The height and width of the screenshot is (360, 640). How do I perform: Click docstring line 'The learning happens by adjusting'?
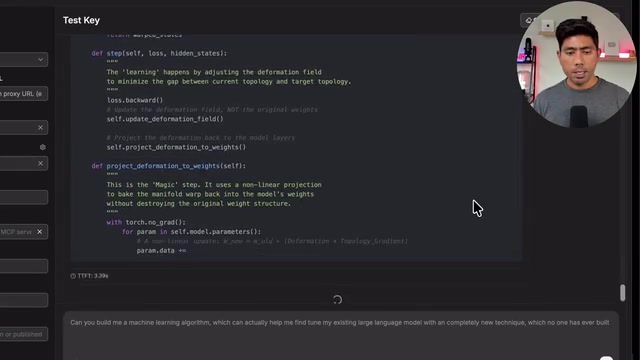(214, 72)
